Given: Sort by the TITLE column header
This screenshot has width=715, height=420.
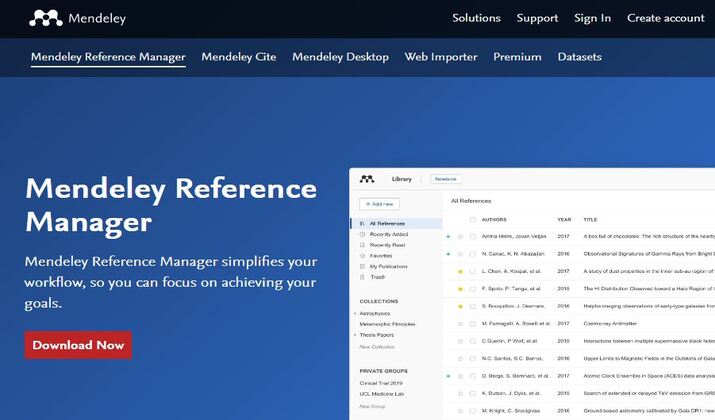Looking at the screenshot, I should 590,220.
